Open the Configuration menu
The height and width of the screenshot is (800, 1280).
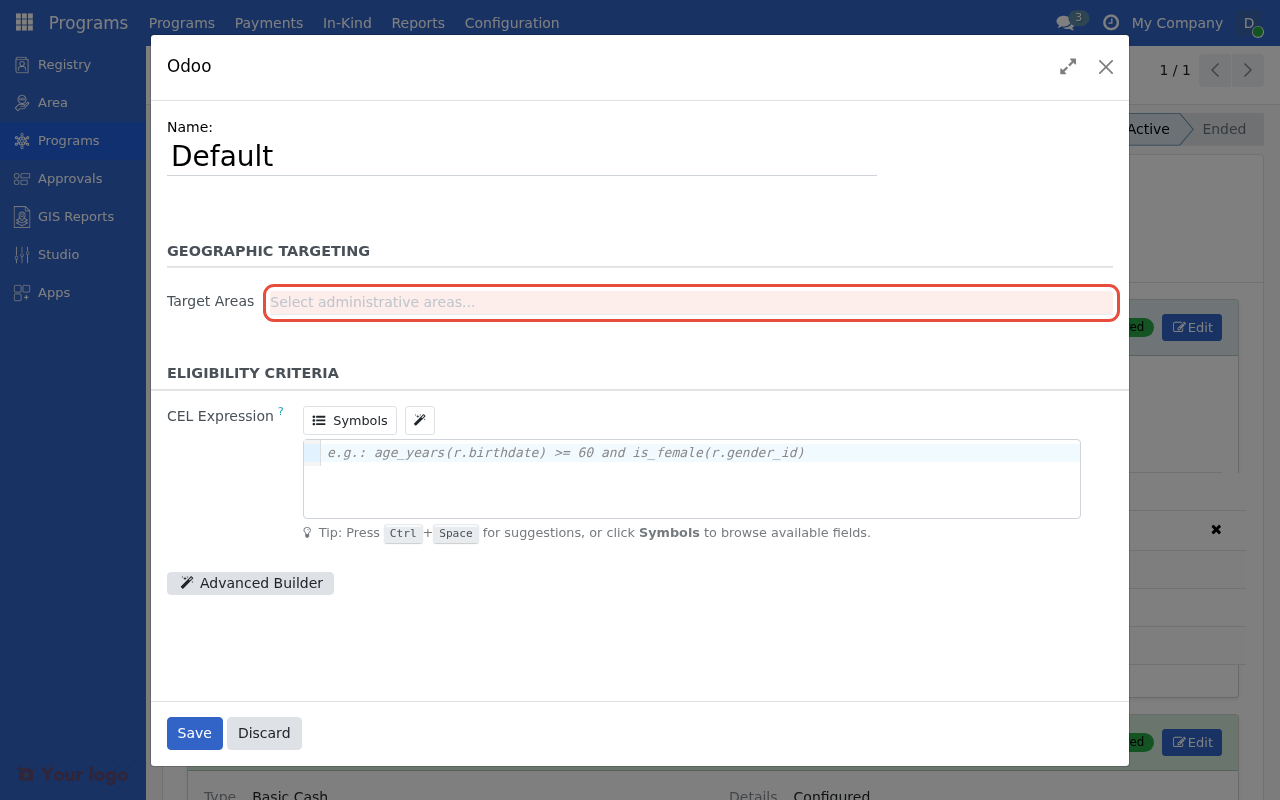click(511, 22)
